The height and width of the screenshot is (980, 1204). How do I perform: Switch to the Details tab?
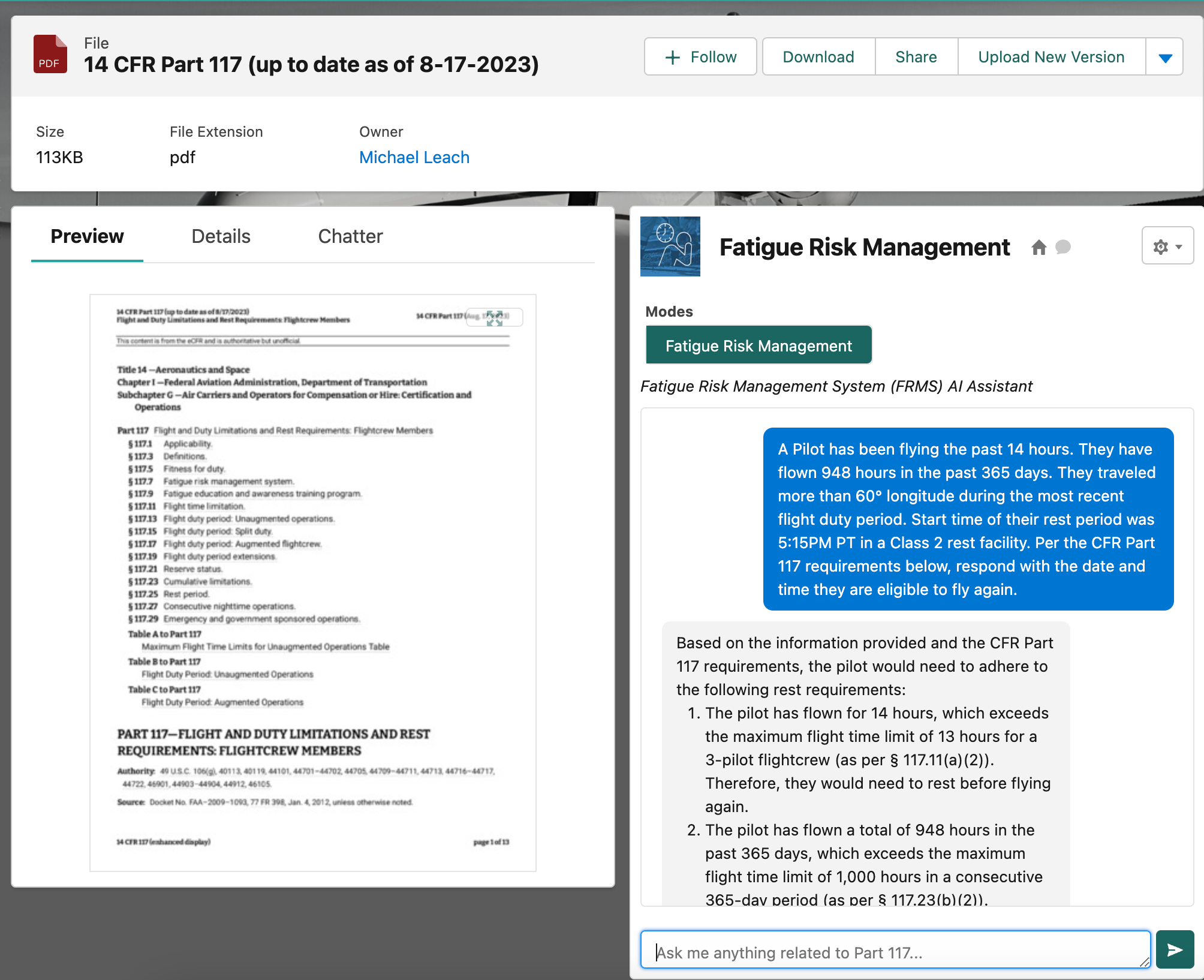pyautogui.click(x=221, y=236)
